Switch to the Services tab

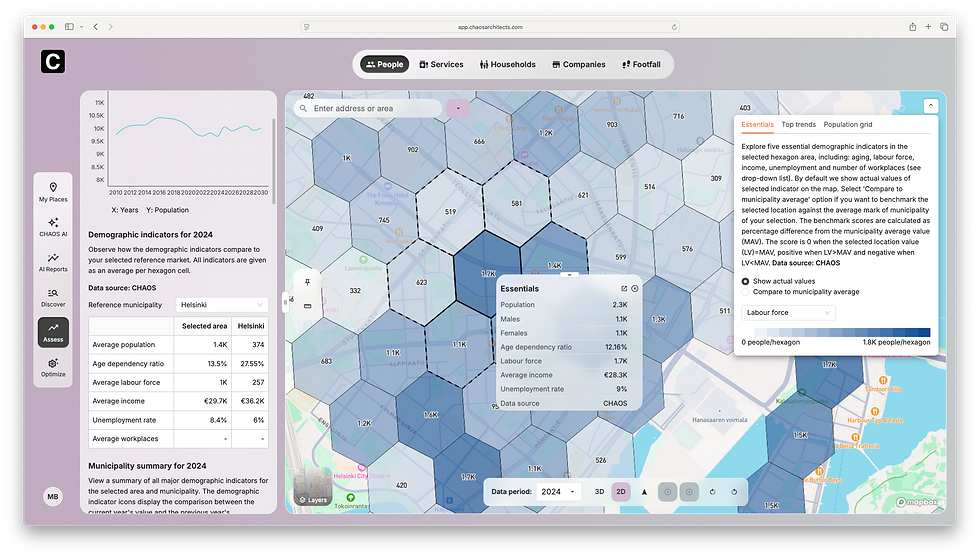coord(441,64)
